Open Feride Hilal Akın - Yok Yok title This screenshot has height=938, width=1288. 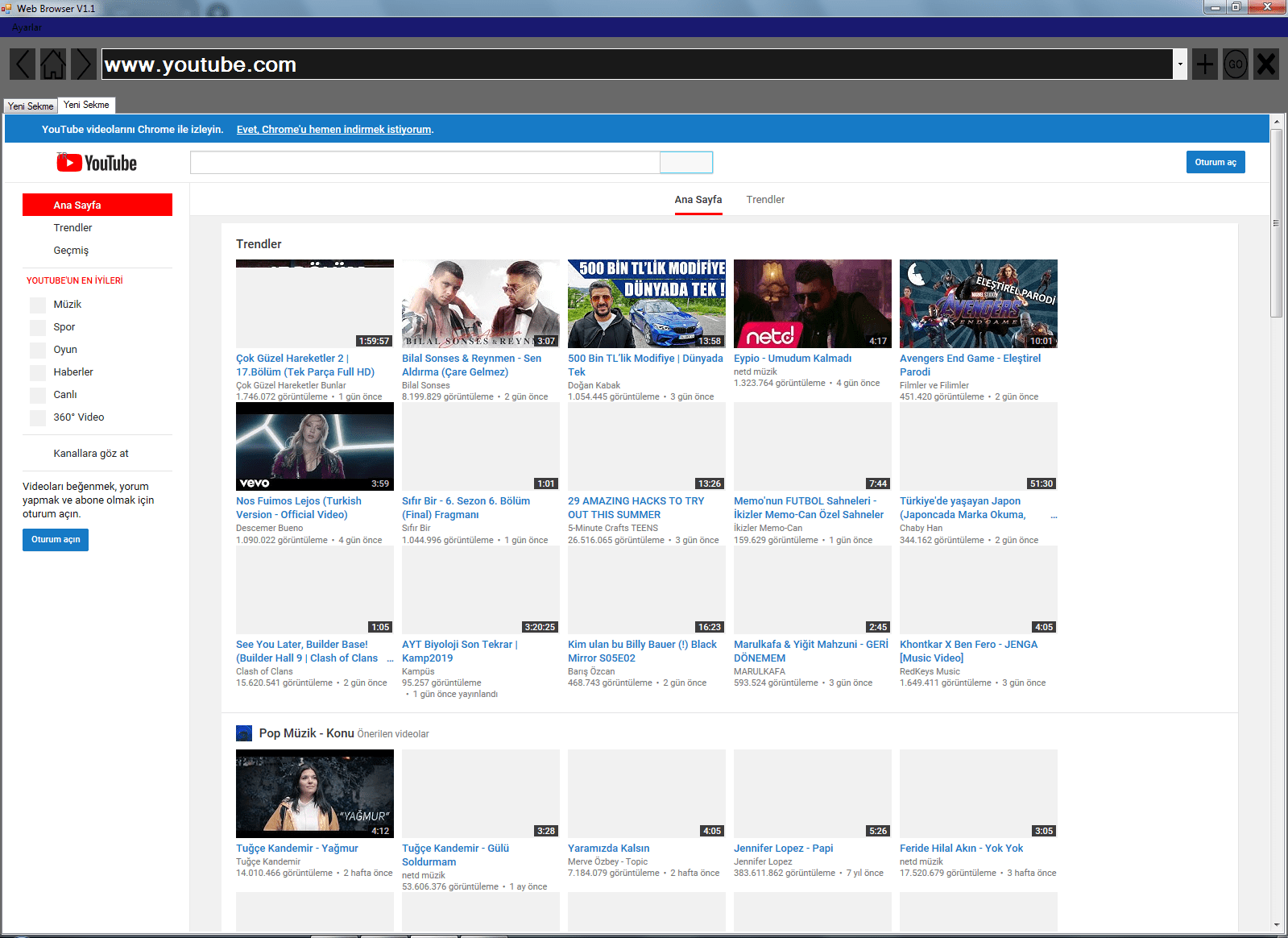pos(961,849)
